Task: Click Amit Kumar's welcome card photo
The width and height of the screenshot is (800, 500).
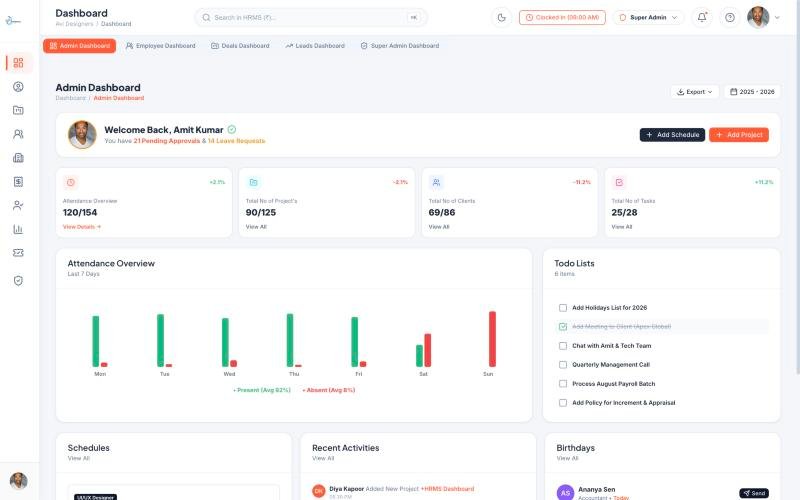Action: point(82,135)
